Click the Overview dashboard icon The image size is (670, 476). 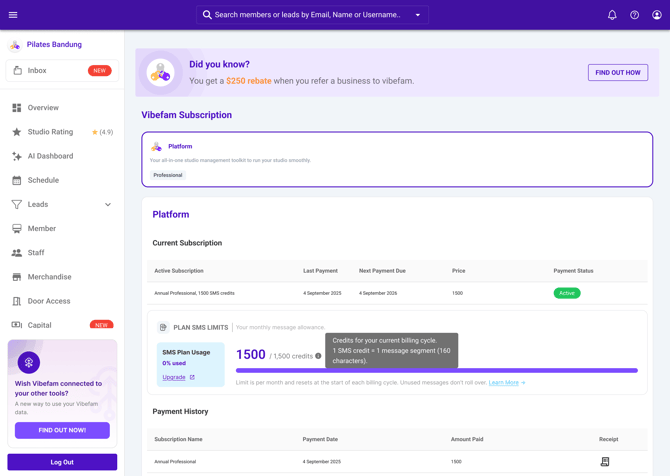[x=17, y=108]
